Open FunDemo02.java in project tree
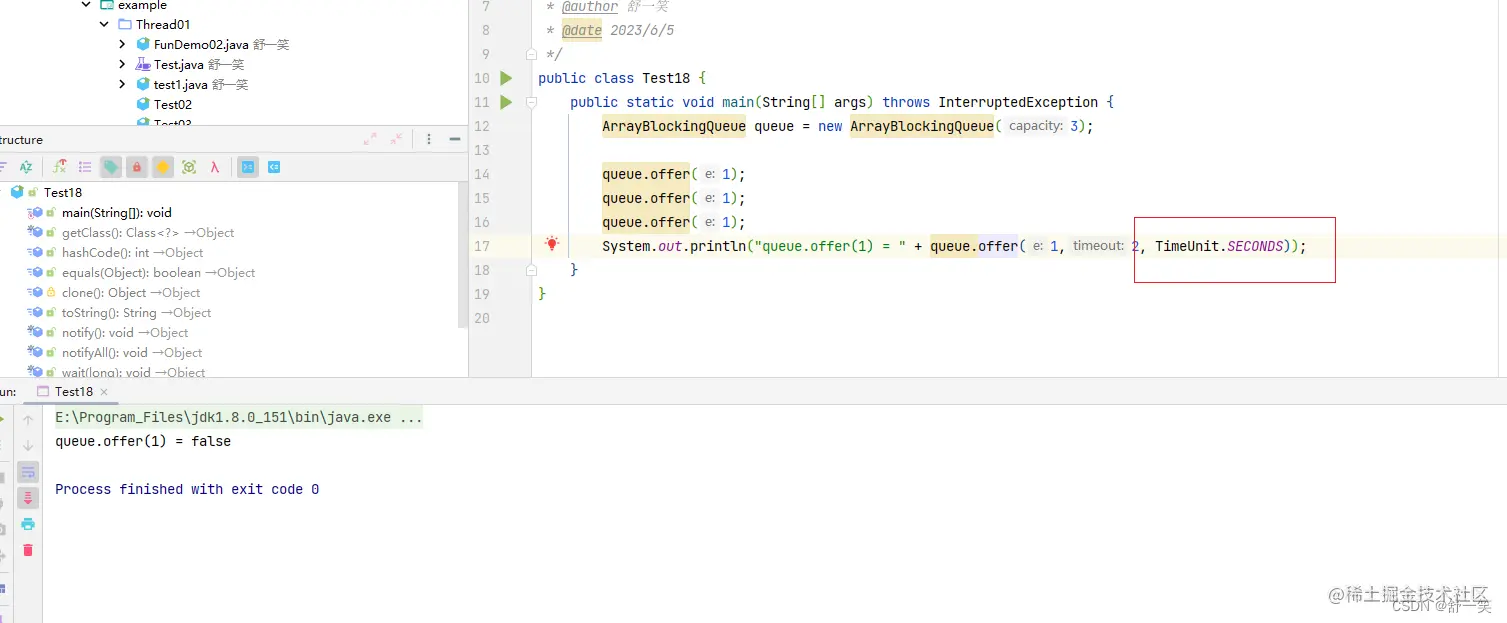The width and height of the screenshot is (1507, 623). (x=201, y=44)
